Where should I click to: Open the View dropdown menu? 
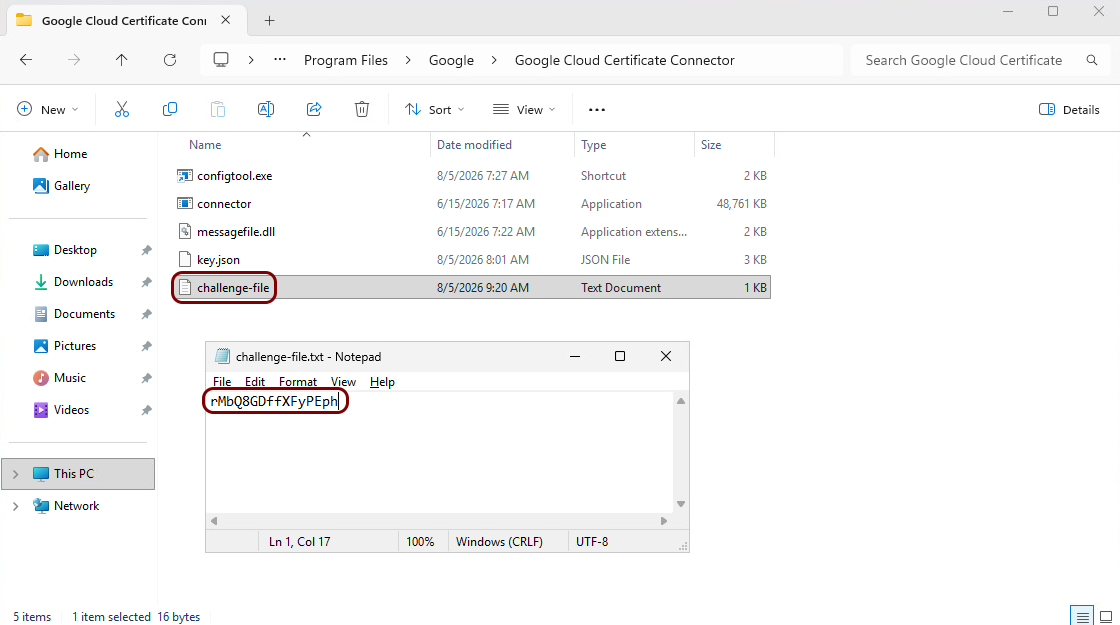[524, 109]
